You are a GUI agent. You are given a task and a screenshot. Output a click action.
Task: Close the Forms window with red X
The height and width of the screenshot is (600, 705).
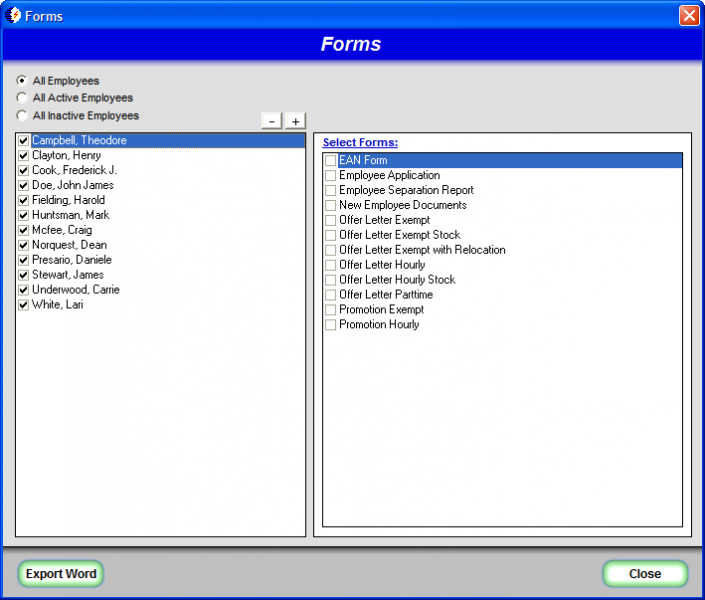click(x=689, y=16)
